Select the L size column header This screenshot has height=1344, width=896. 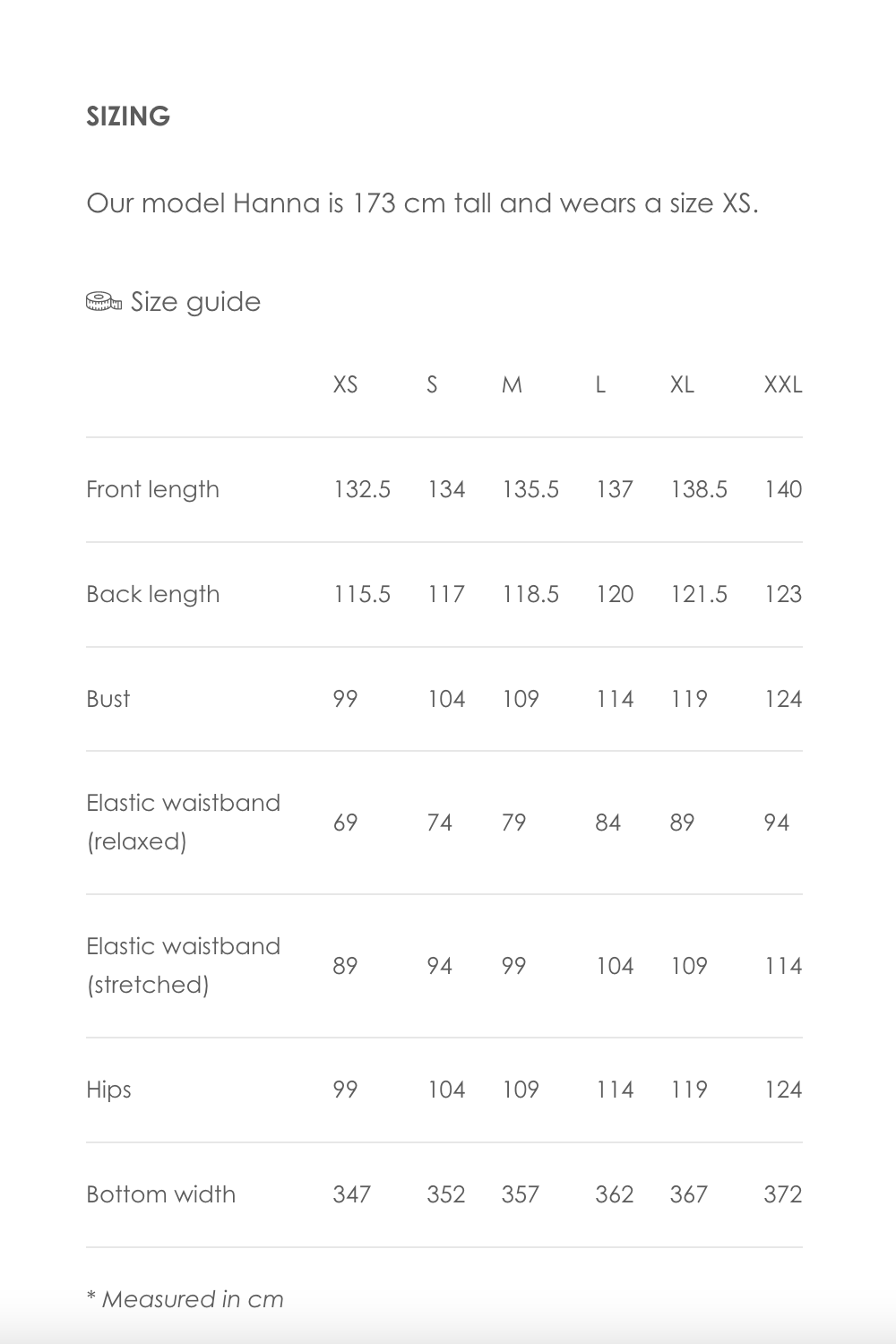(x=600, y=385)
